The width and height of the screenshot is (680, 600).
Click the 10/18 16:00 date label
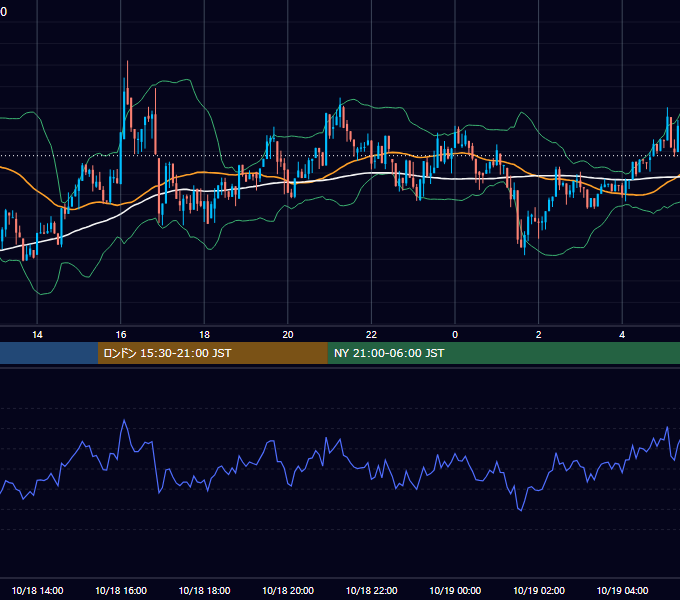121,590
